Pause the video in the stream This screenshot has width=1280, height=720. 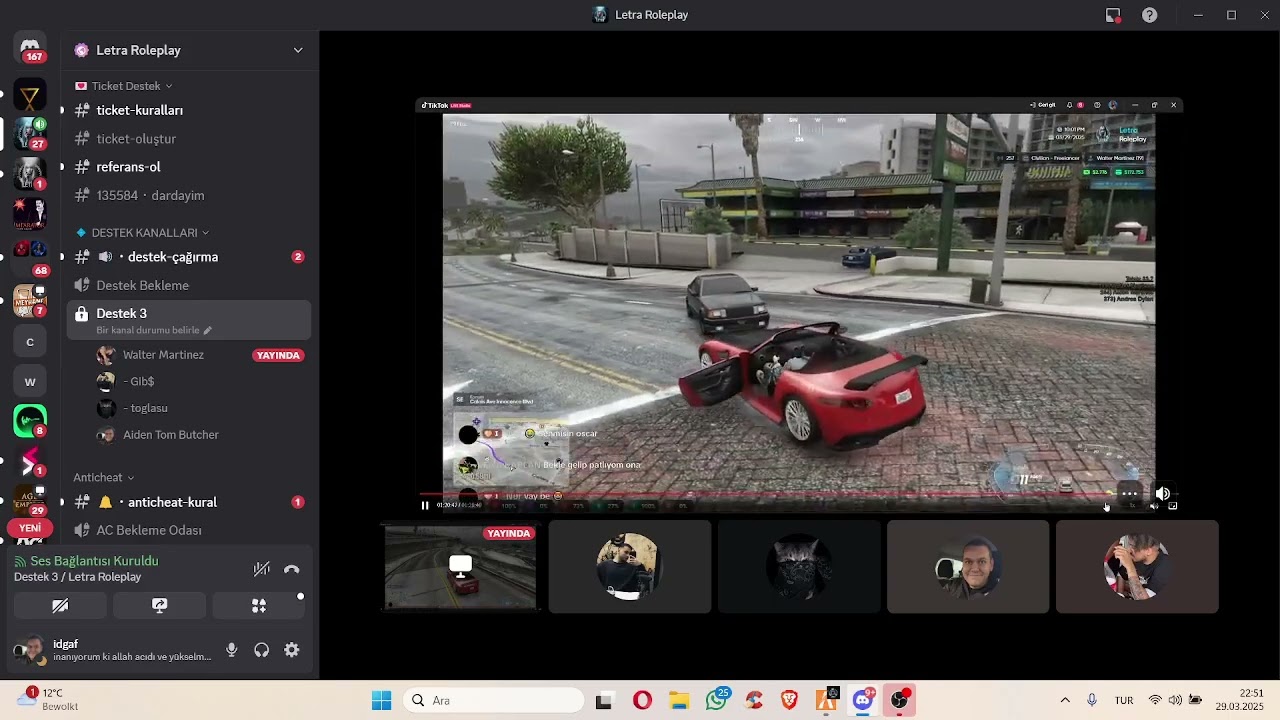click(x=425, y=505)
